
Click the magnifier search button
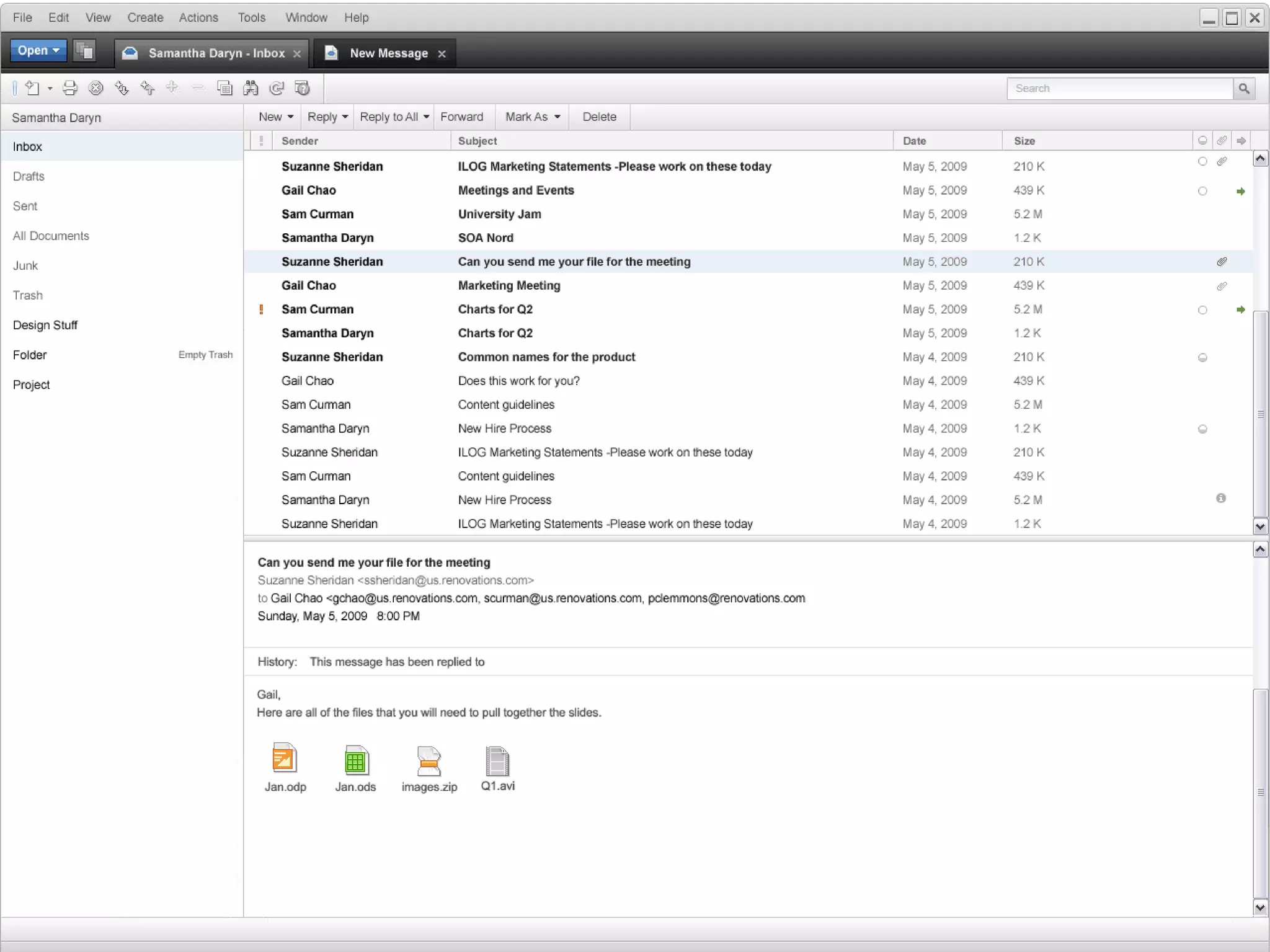(x=1243, y=88)
